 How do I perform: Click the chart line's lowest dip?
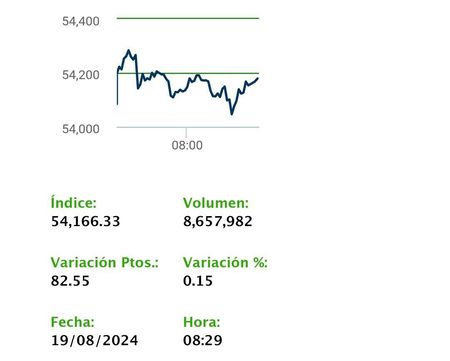(232, 114)
